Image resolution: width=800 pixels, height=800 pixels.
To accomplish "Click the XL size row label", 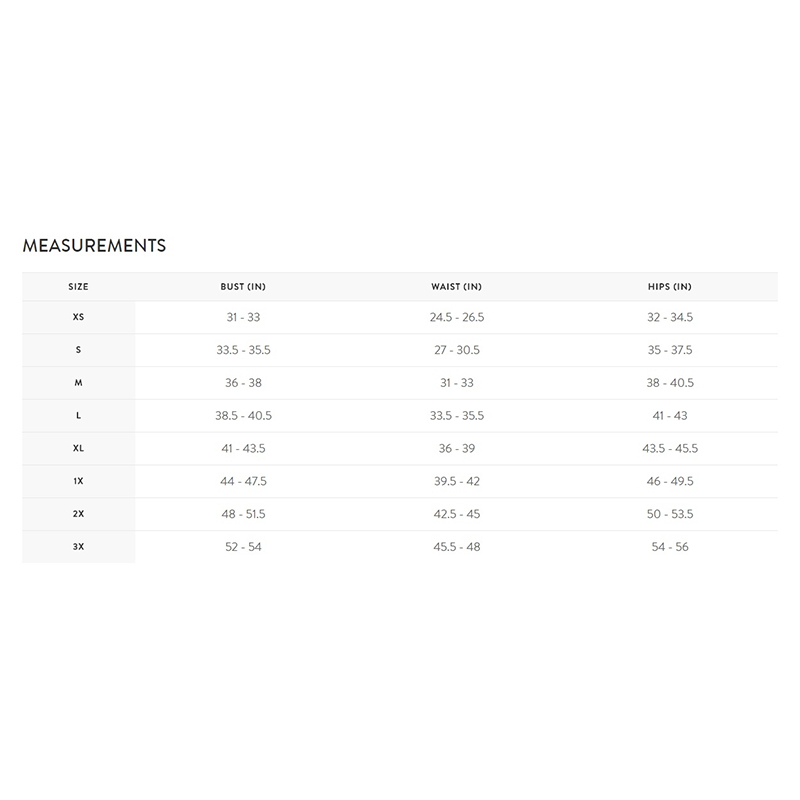I will click(79, 448).
